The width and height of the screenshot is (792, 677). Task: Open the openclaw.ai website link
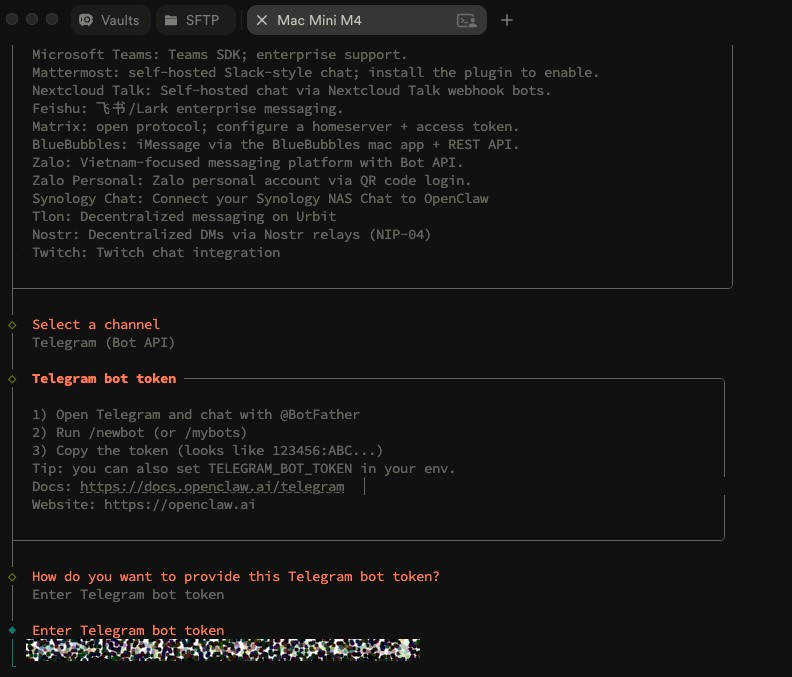click(x=179, y=505)
